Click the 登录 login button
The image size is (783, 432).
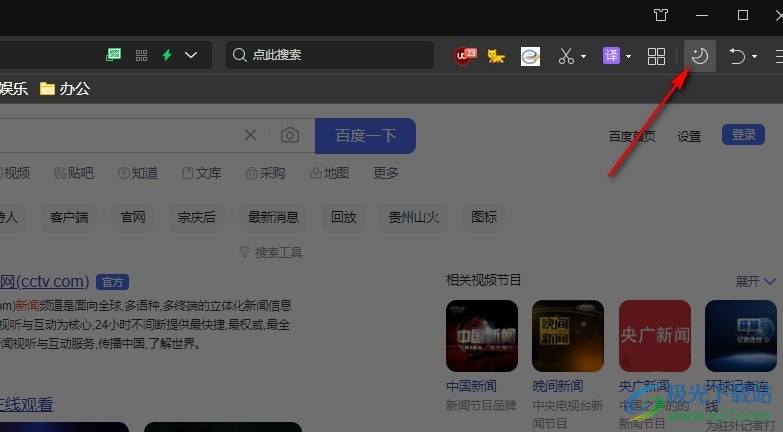(x=744, y=134)
